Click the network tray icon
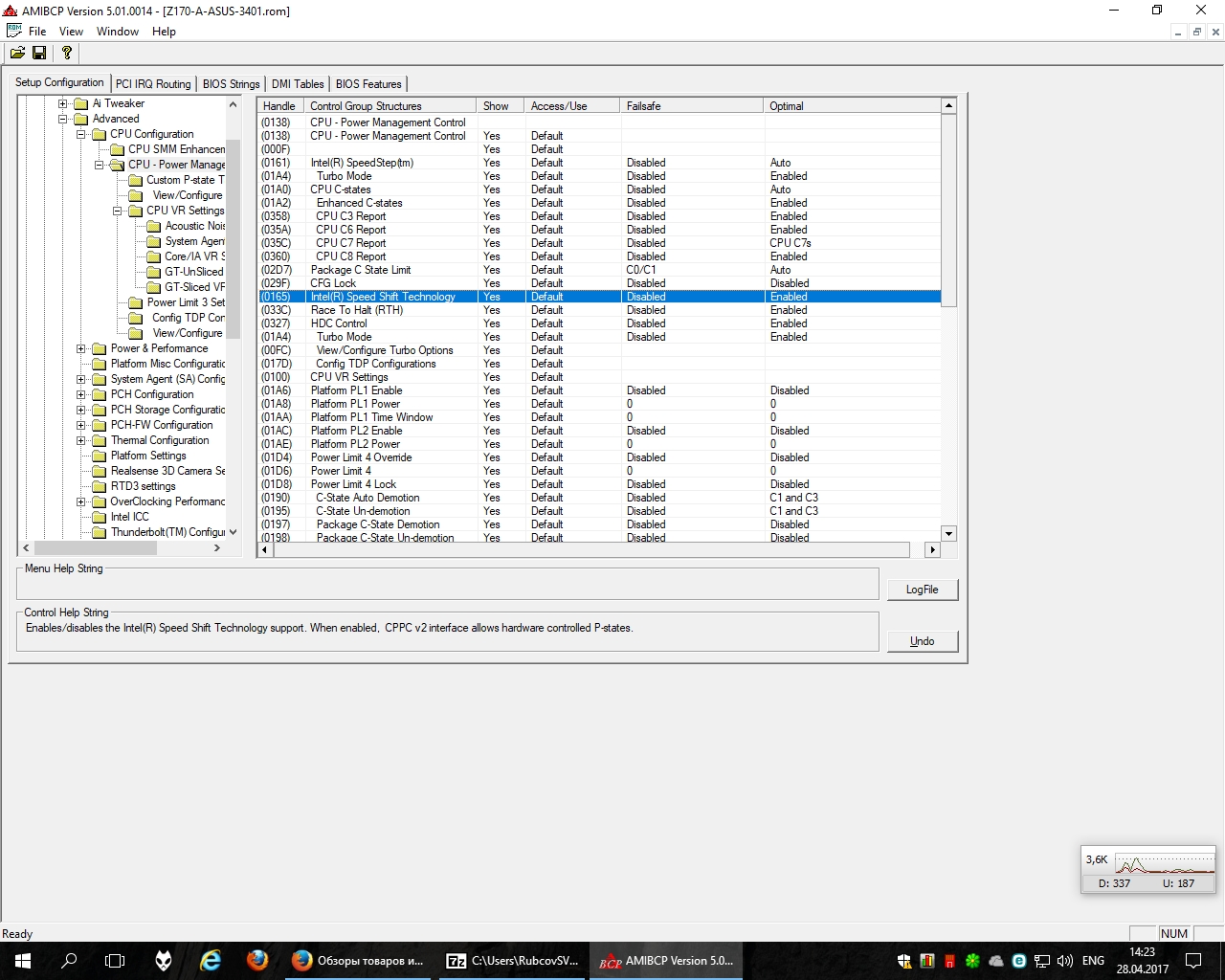Image resolution: width=1225 pixels, height=980 pixels. tap(1042, 961)
